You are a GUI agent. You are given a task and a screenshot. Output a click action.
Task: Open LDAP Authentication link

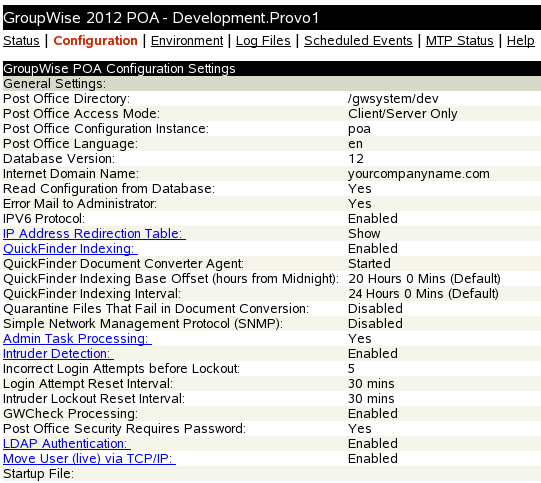67,444
